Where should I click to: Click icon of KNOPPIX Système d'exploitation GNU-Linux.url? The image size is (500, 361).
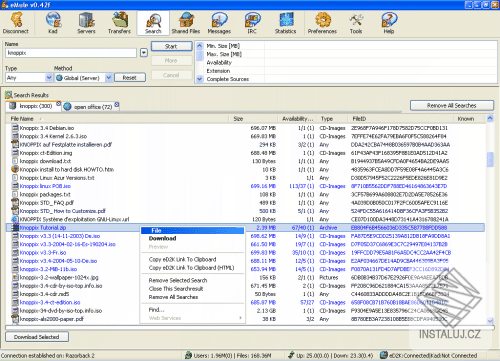tap(15, 219)
